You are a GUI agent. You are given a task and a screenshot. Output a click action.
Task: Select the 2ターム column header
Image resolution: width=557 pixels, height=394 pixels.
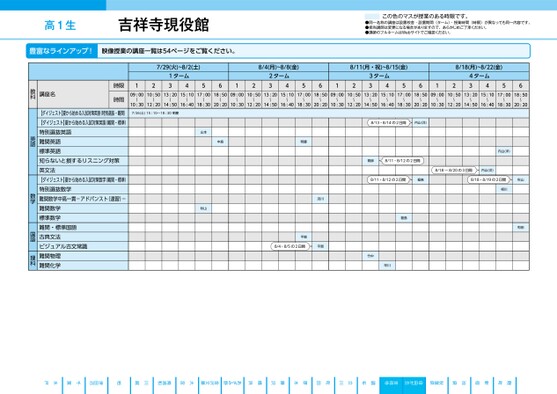click(278, 76)
